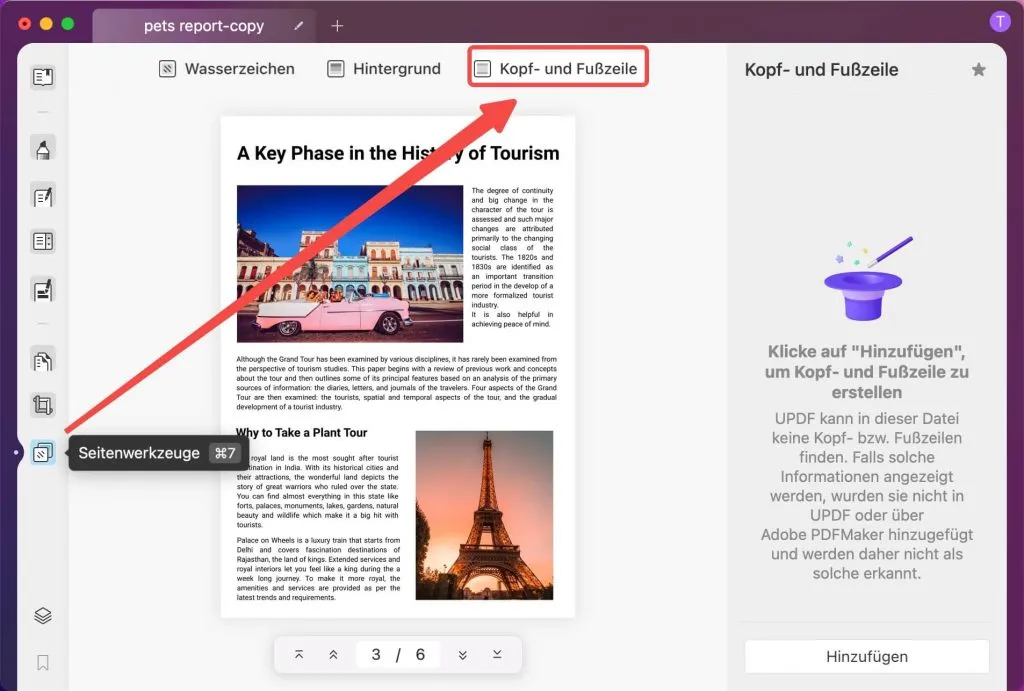Select the Seitenwerkzeuge page tools icon
The image size is (1024, 691).
pos(43,453)
